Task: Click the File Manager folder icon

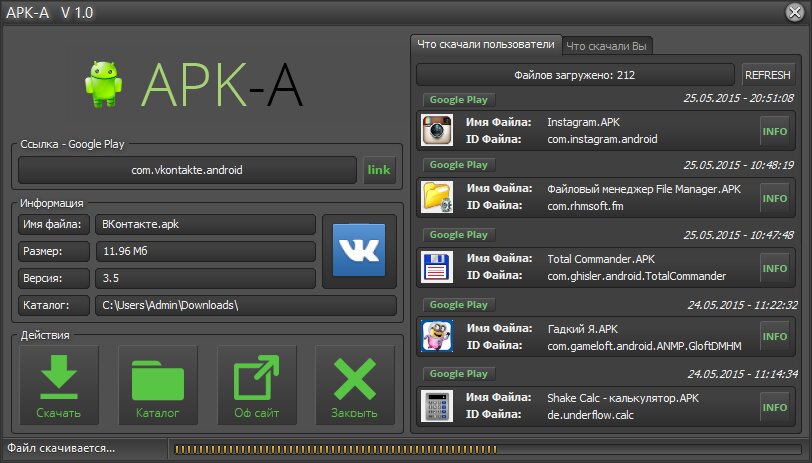Action: [437, 198]
